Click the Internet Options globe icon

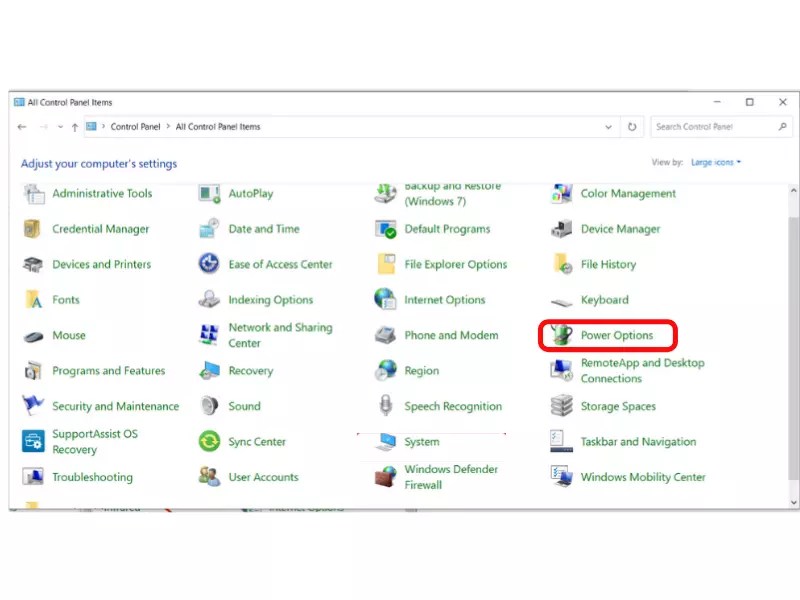click(385, 299)
